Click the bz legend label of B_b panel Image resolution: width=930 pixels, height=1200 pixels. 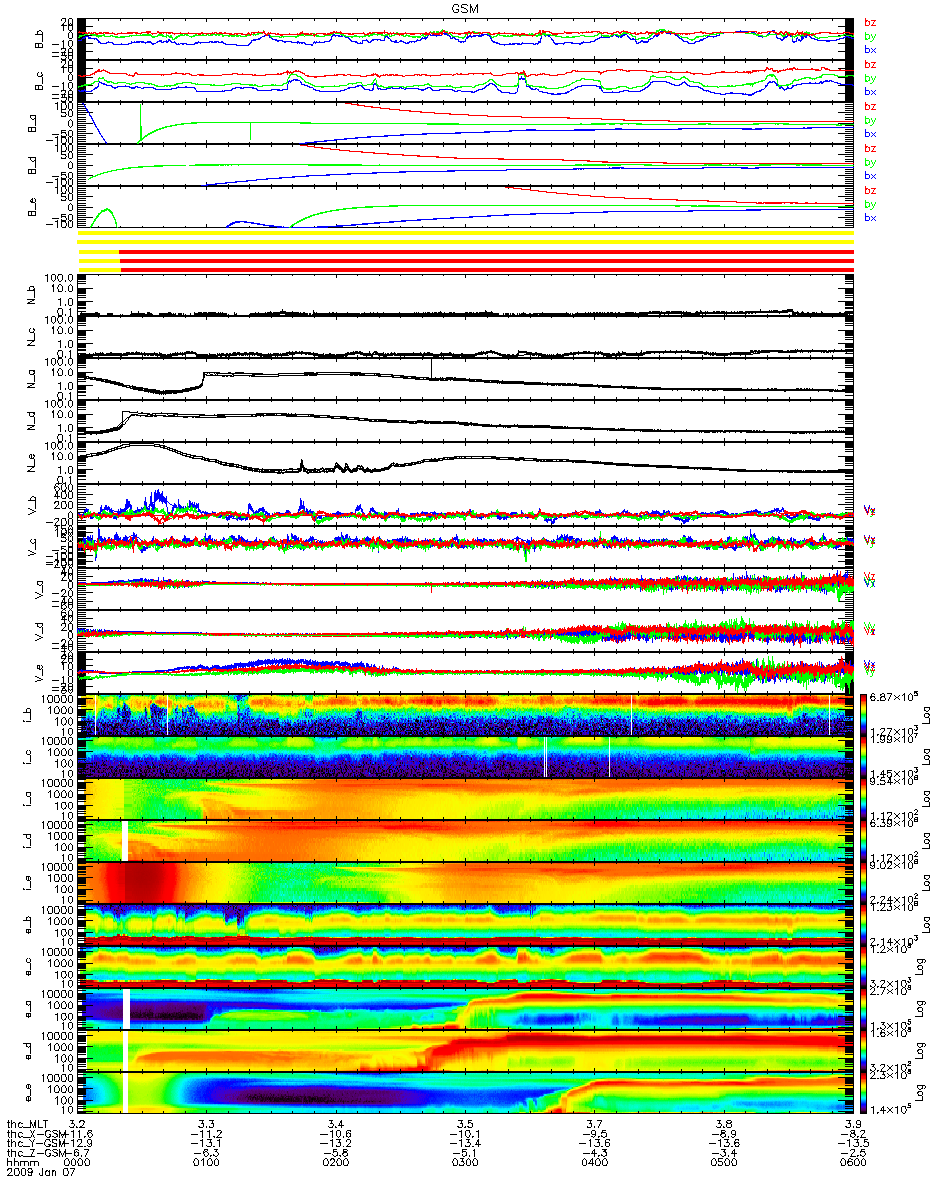coord(870,23)
